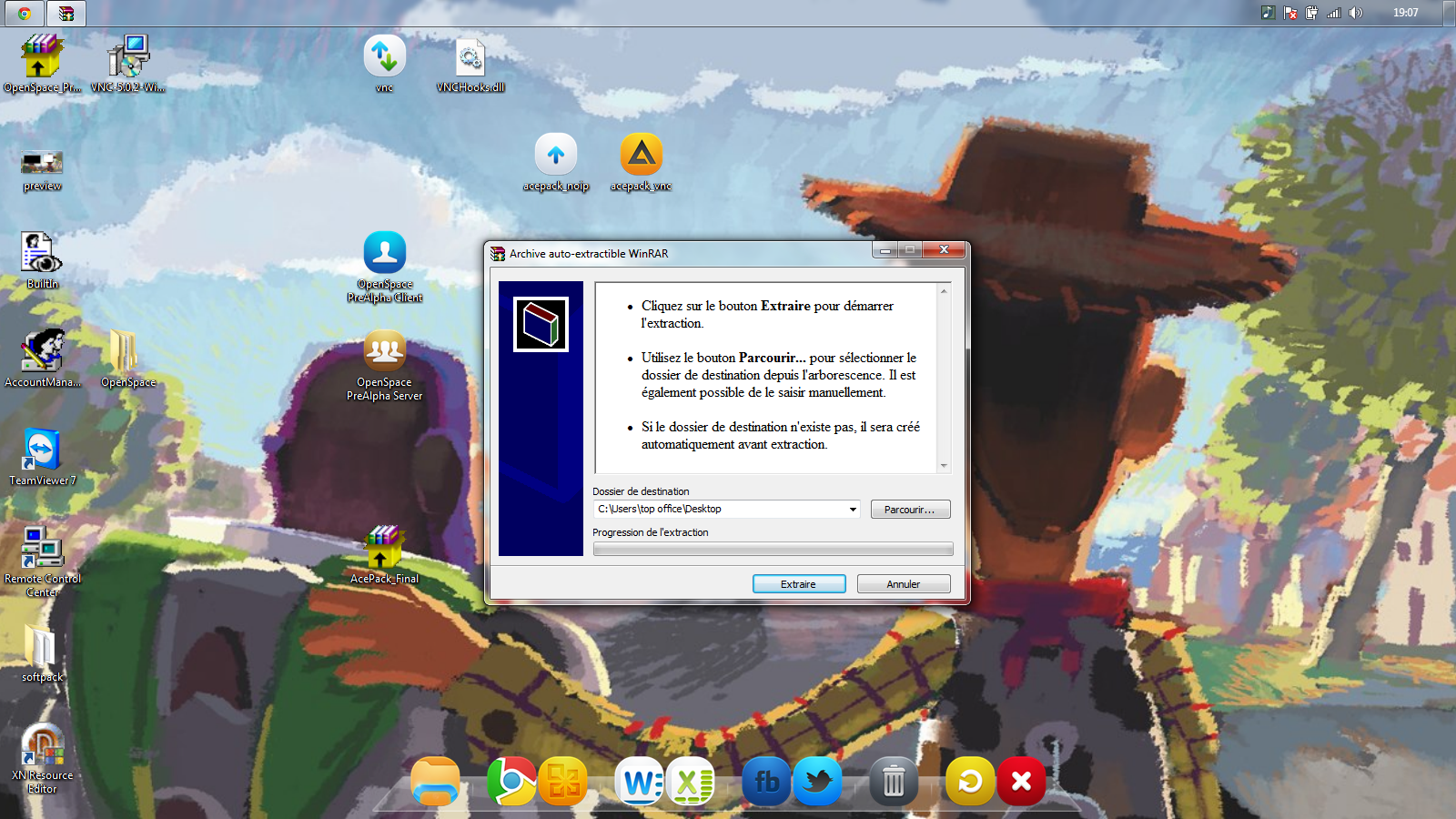The image size is (1456, 819).
Task: Launch Word from the dock
Action: (640, 782)
